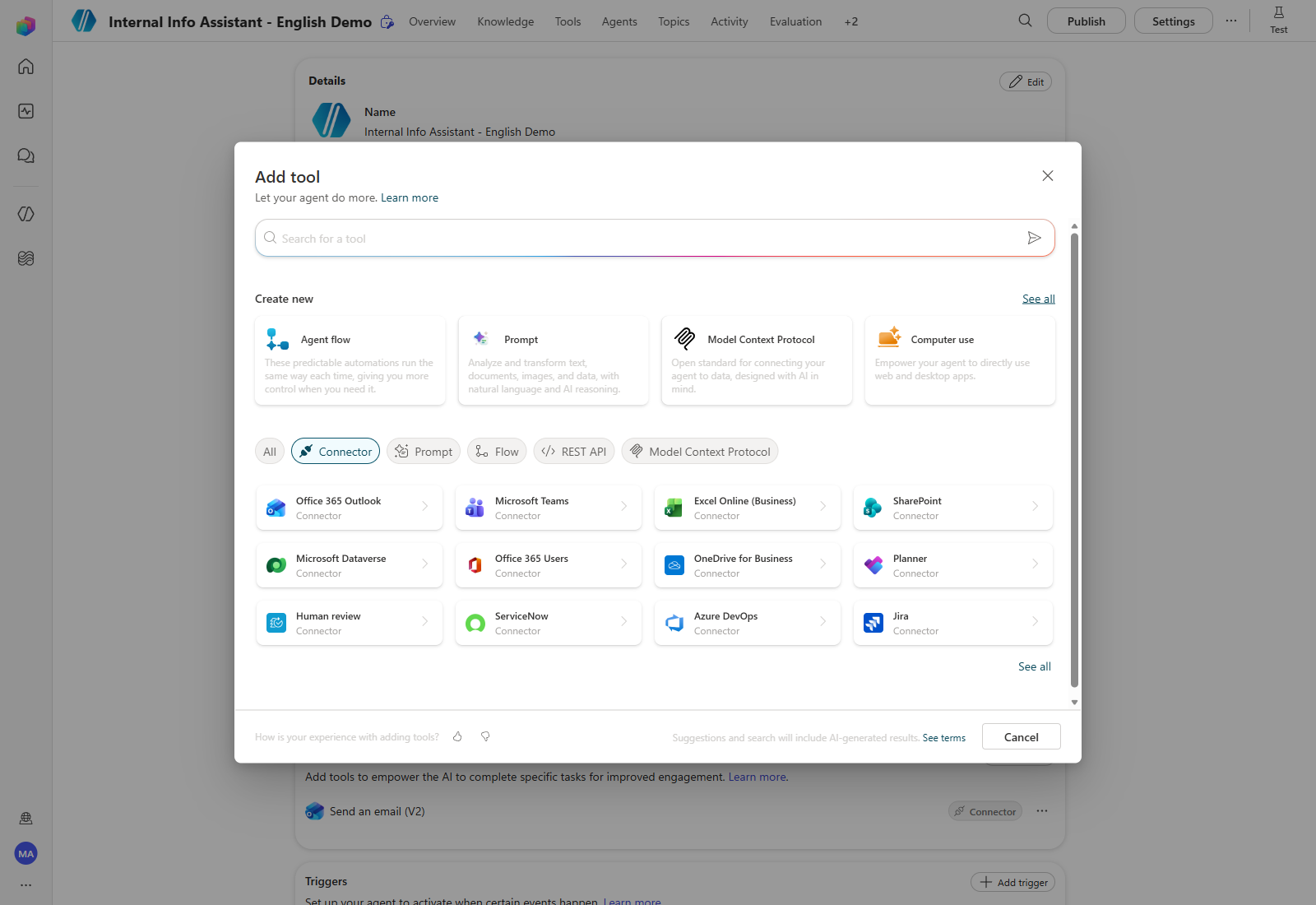Expand the Office 365 Outlook connector
This screenshot has height=905, width=1316.
[x=350, y=508]
